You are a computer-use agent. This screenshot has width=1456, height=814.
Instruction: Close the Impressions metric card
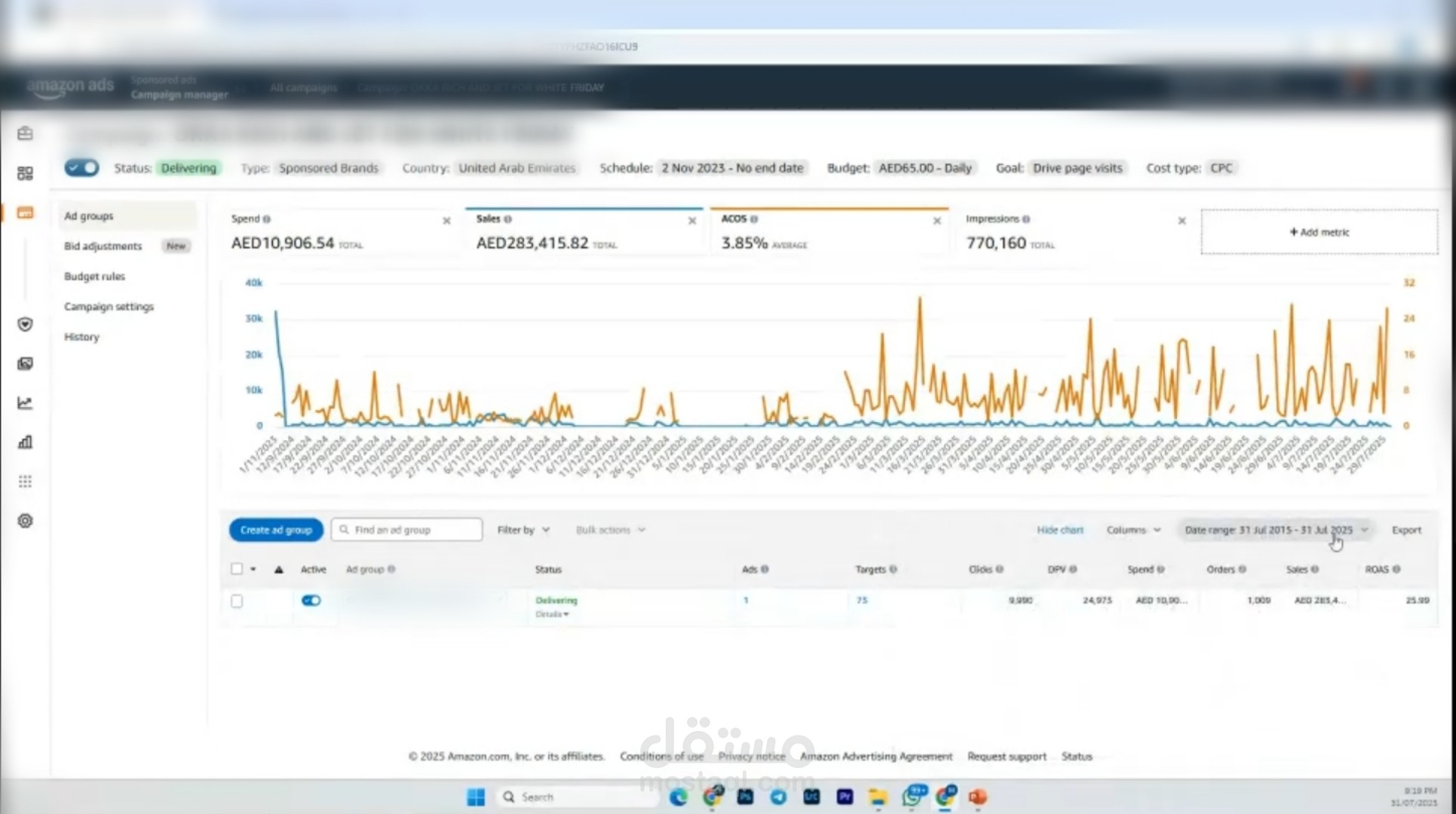coord(1182,221)
